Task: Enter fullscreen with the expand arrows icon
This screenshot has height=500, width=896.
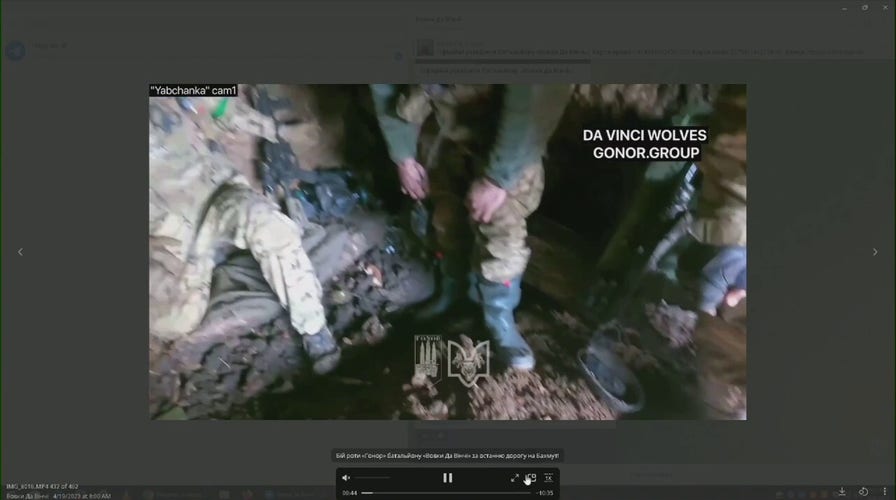Action: 514,478
